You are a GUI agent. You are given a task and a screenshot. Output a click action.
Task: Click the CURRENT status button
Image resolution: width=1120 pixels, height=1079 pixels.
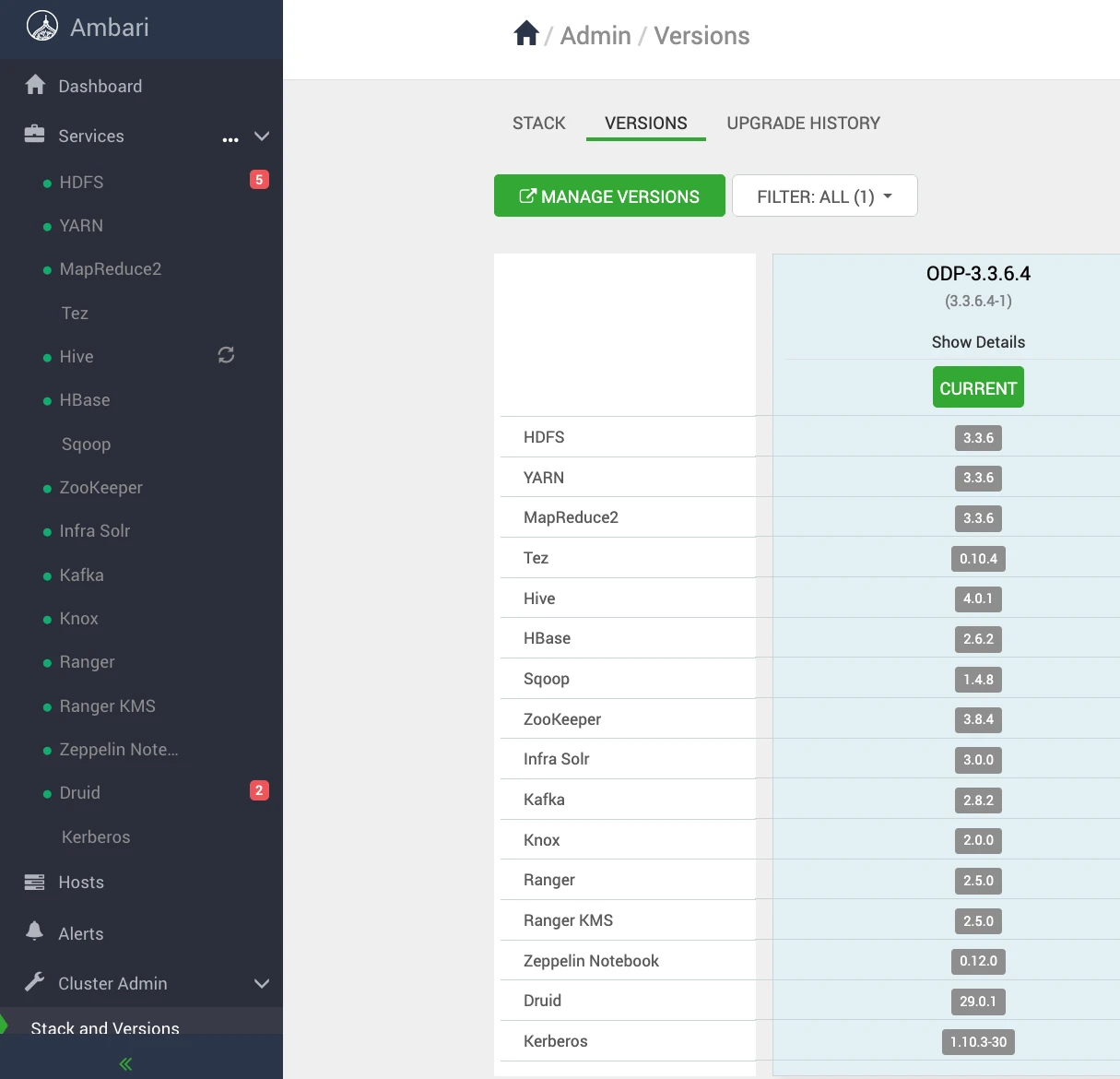pos(978,387)
